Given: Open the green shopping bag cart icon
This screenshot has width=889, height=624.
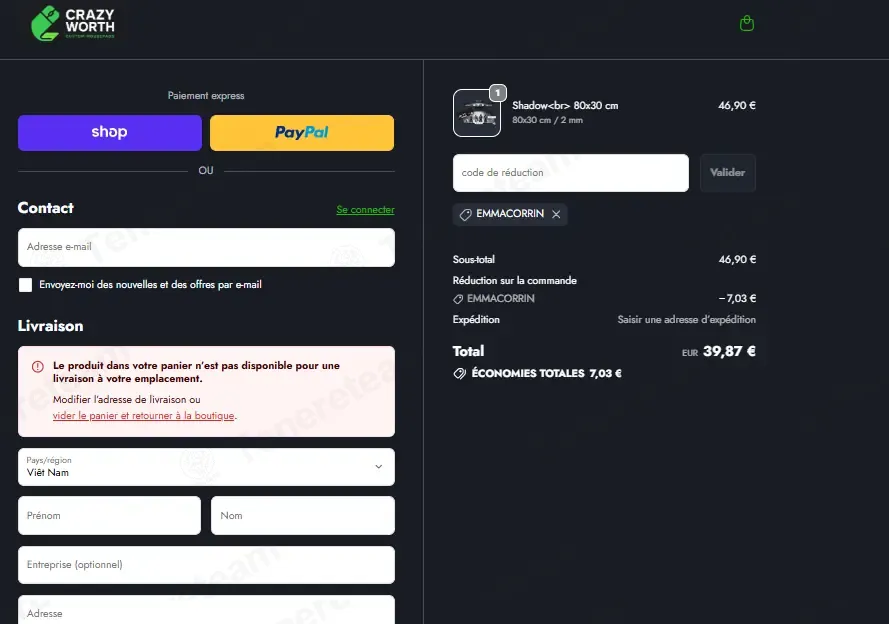Looking at the screenshot, I should click(x=747, y=23).
